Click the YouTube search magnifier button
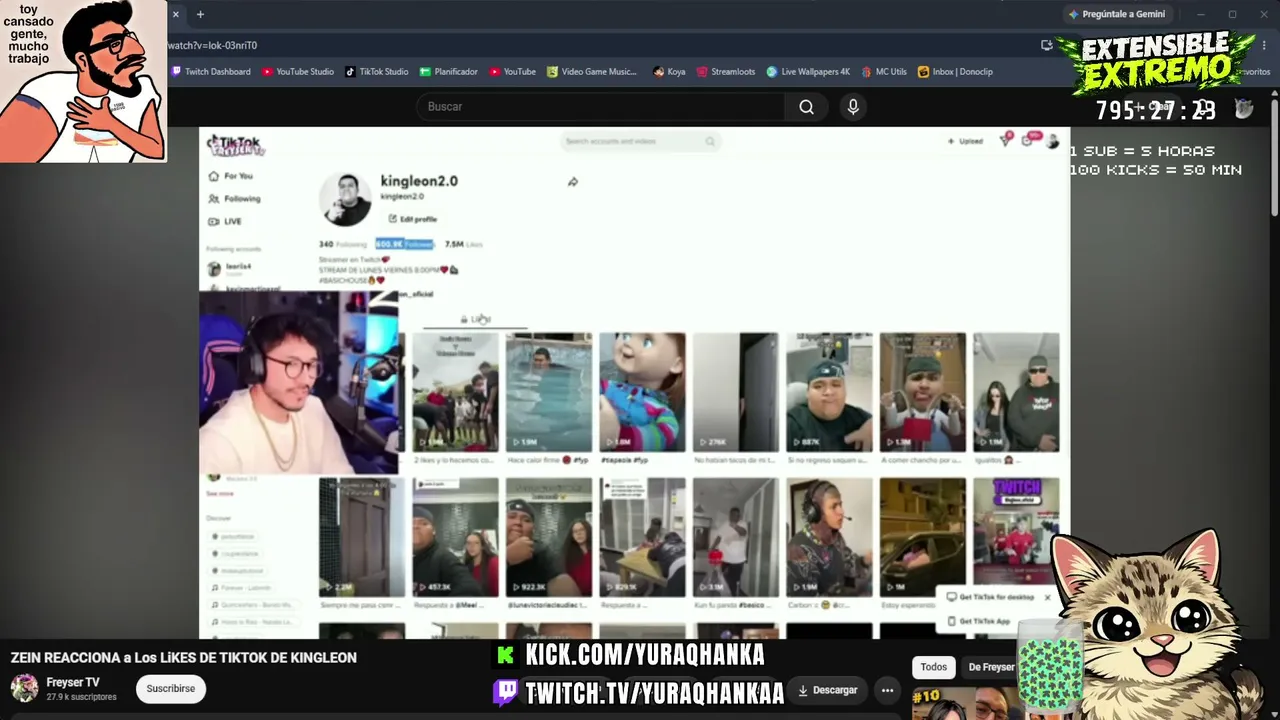Image resolution: width=1280 pixels, height=720 pixels. pyautogui.click(x=806, y=107)
